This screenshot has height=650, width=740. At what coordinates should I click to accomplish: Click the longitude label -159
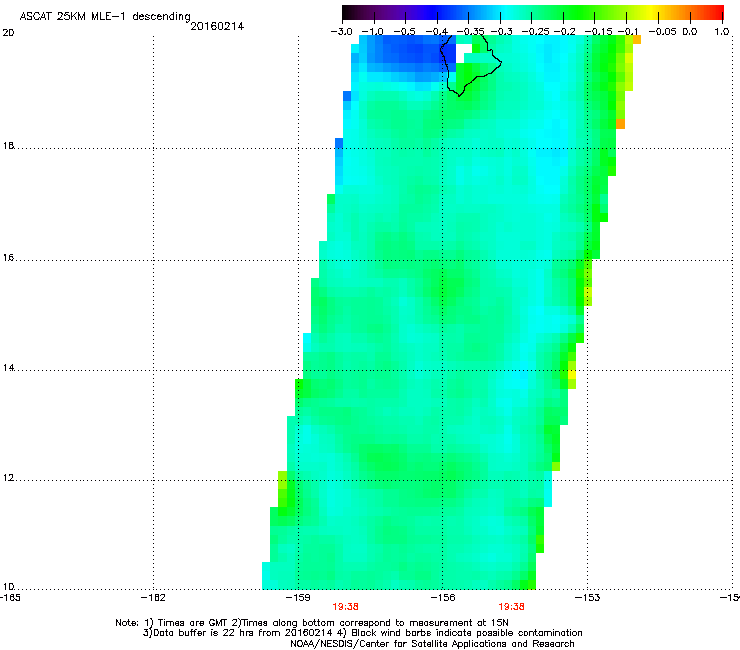298,598
